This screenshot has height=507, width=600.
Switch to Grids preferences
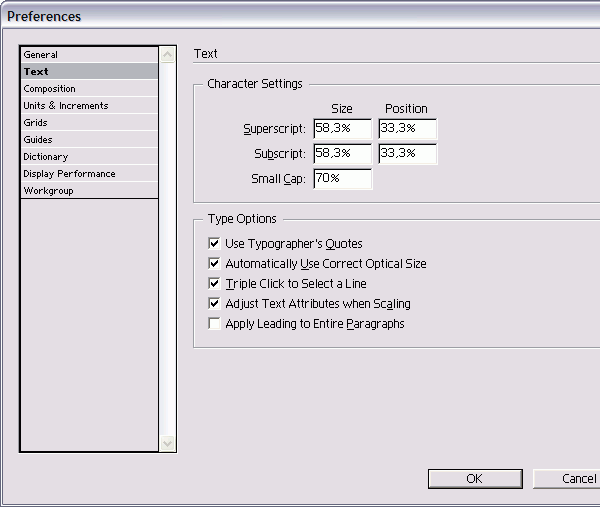tap(36, 123)
